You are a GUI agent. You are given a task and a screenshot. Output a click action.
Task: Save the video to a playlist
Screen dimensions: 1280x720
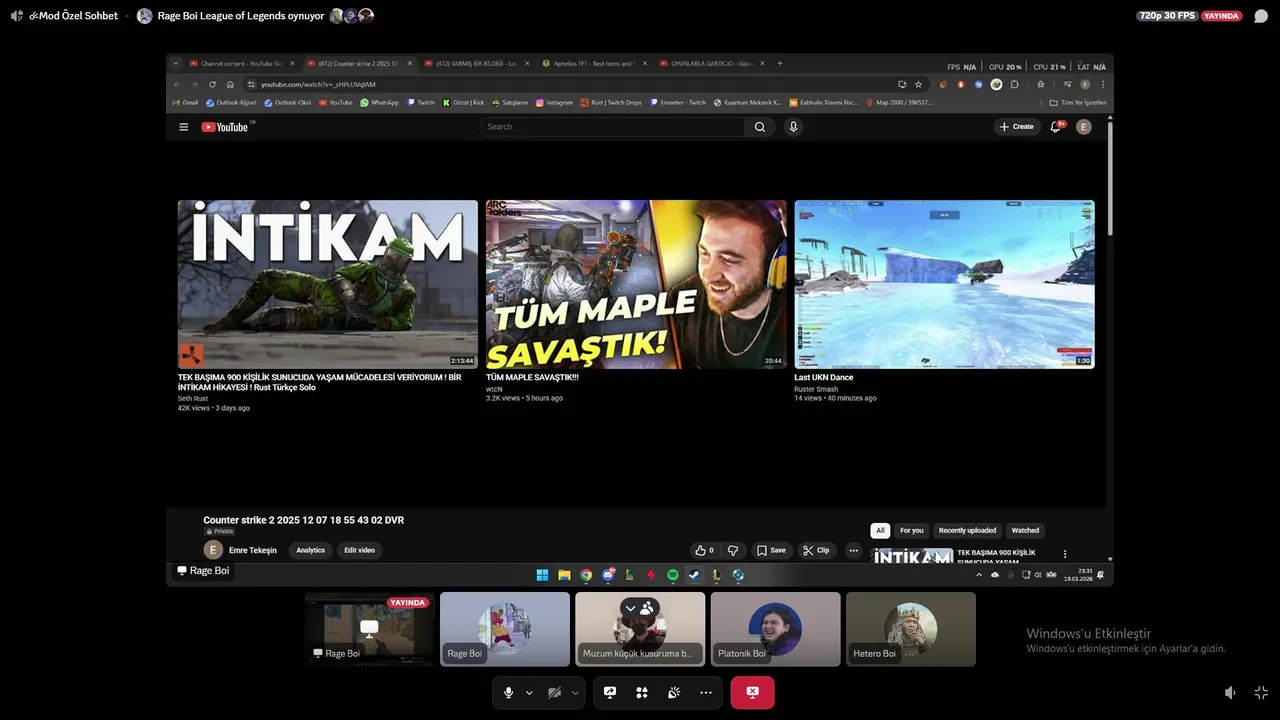[x=771, y=550]
